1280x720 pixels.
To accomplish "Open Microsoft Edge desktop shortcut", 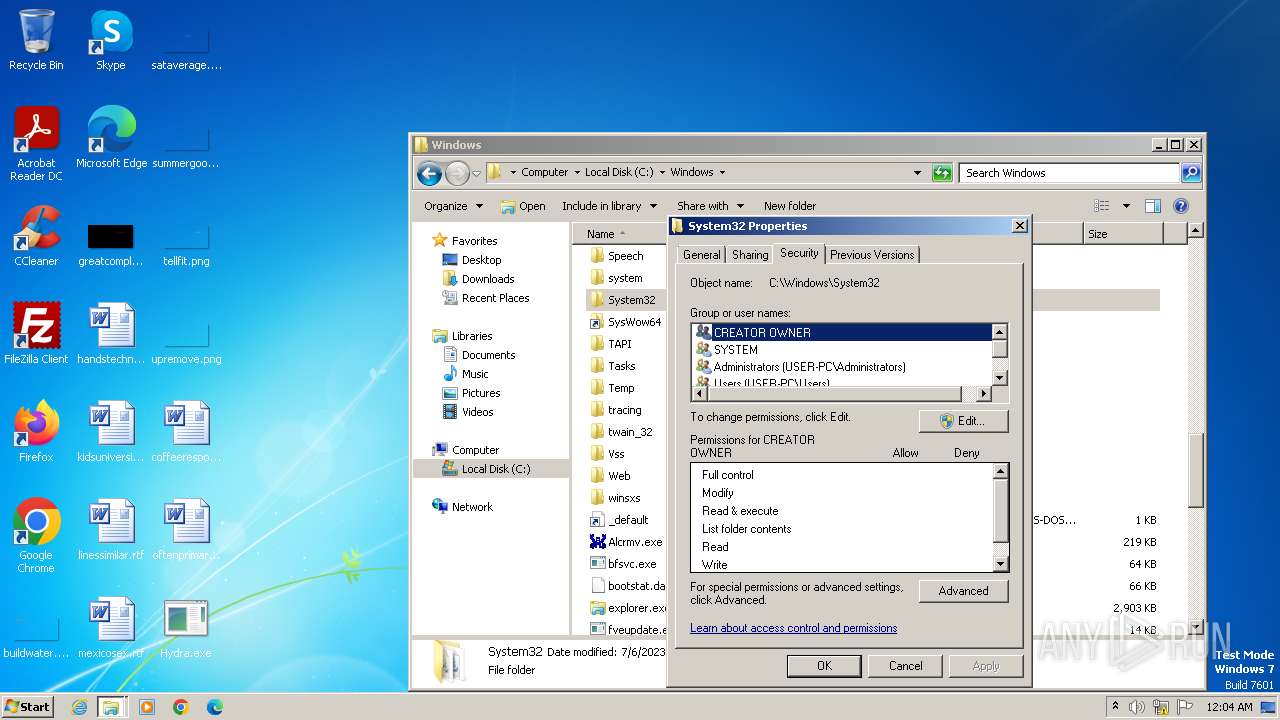I will (111, 138).
